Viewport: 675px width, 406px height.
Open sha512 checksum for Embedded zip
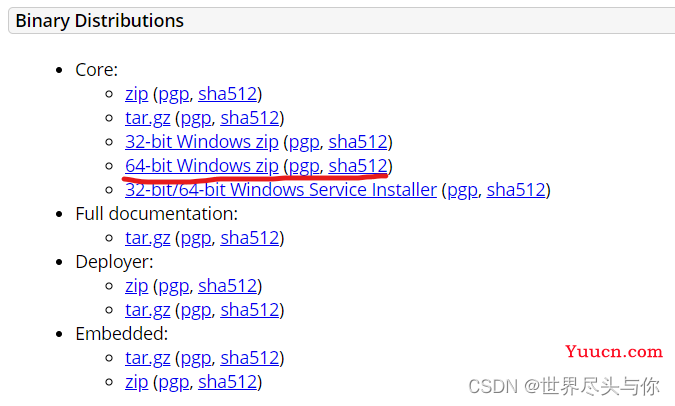[x=228, y=382]
